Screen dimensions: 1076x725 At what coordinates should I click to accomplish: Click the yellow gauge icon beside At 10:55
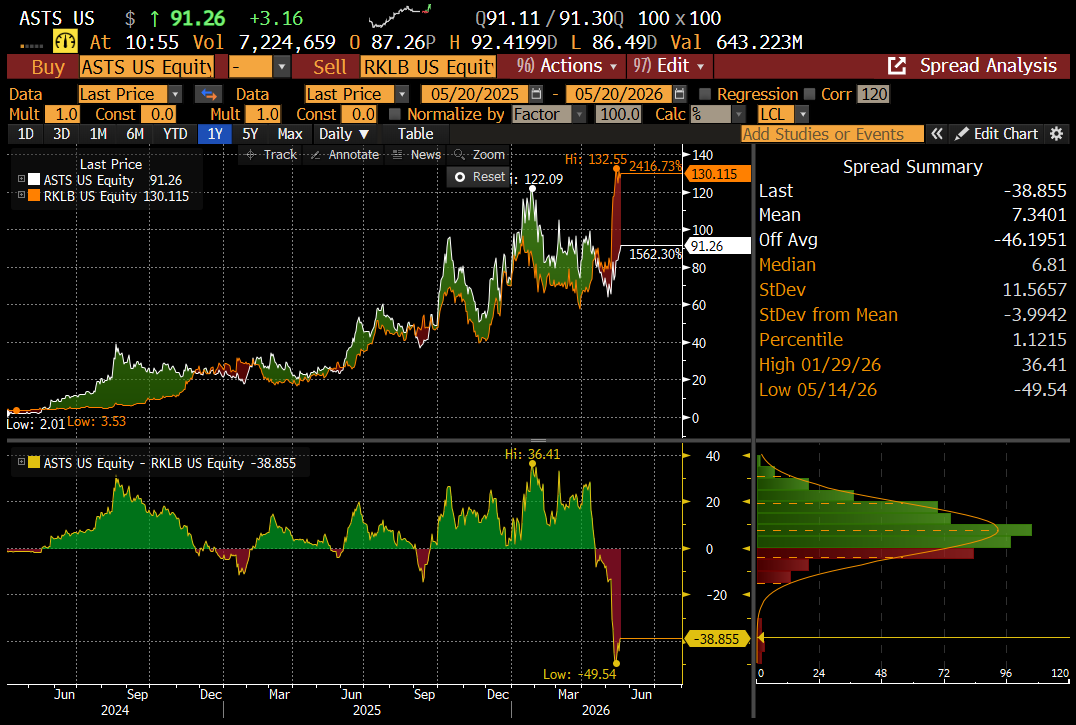click(66, 42)
